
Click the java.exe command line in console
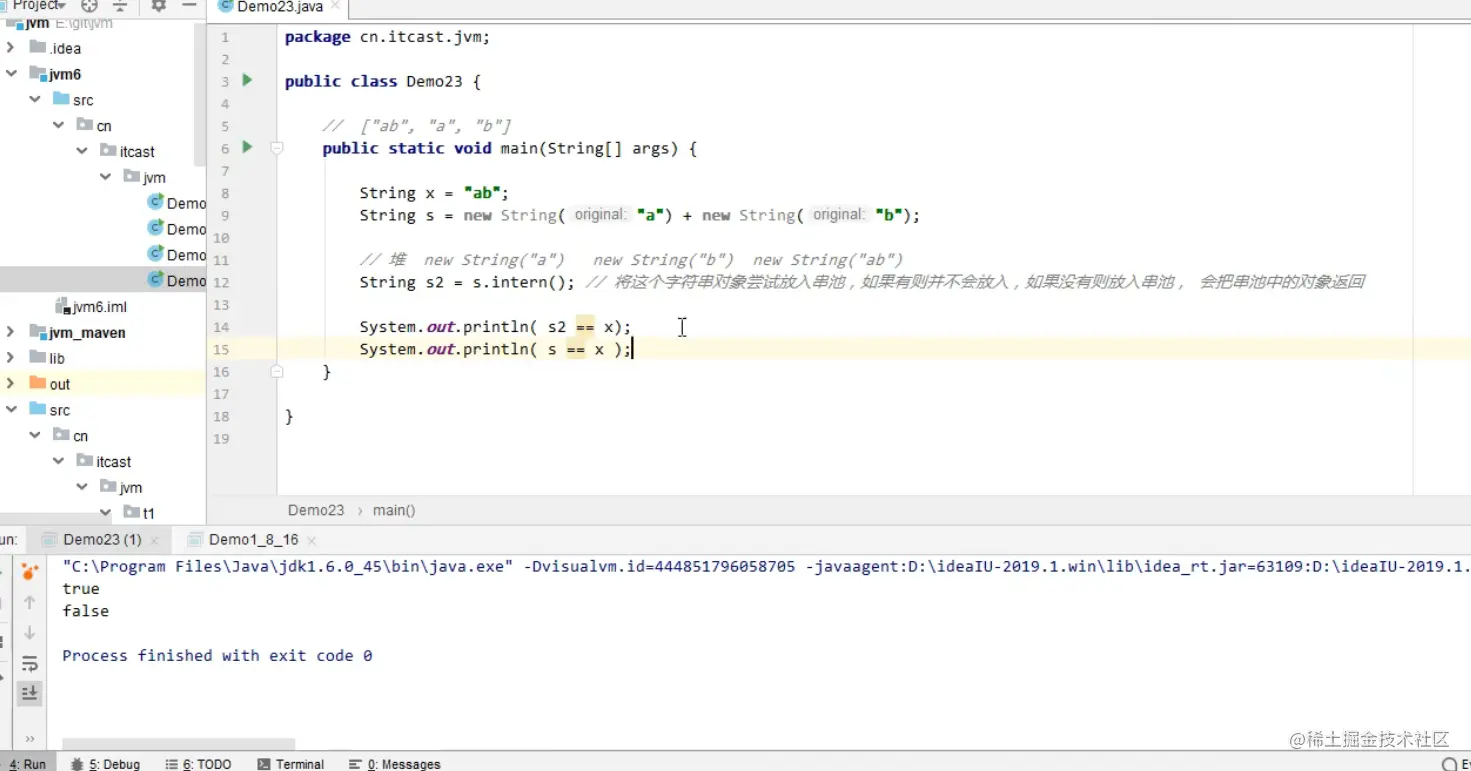pos(766,566)
